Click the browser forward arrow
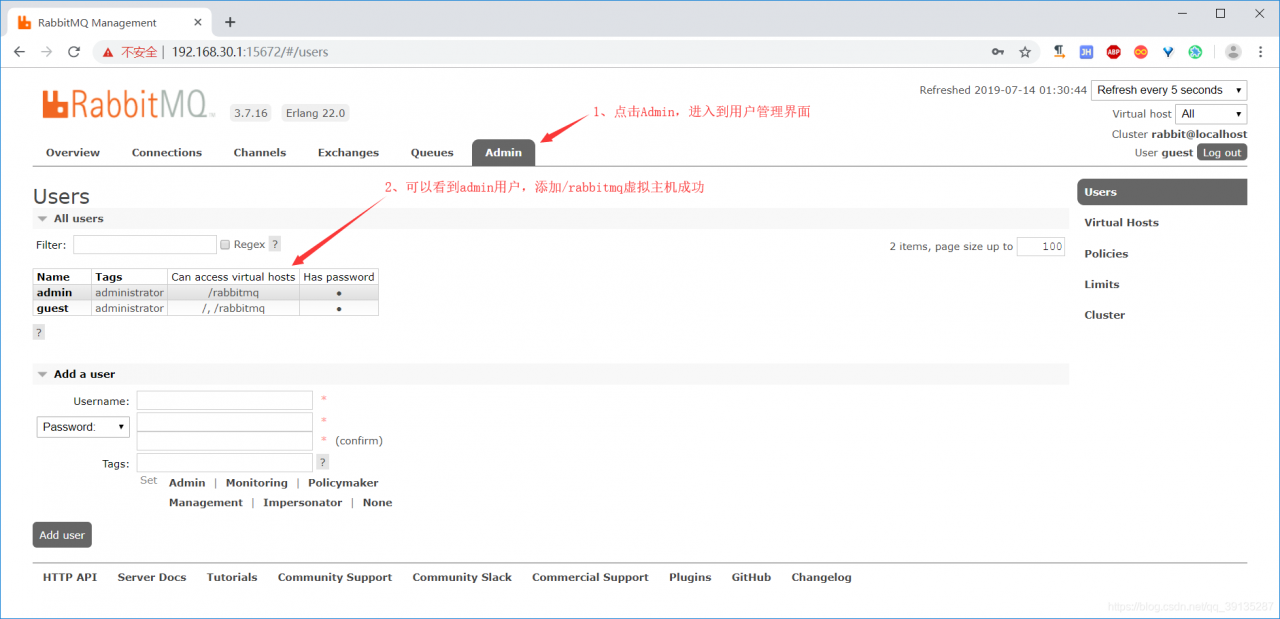Image resolution: width=1280 pixels, height=619 pixels. pos(47,52)
